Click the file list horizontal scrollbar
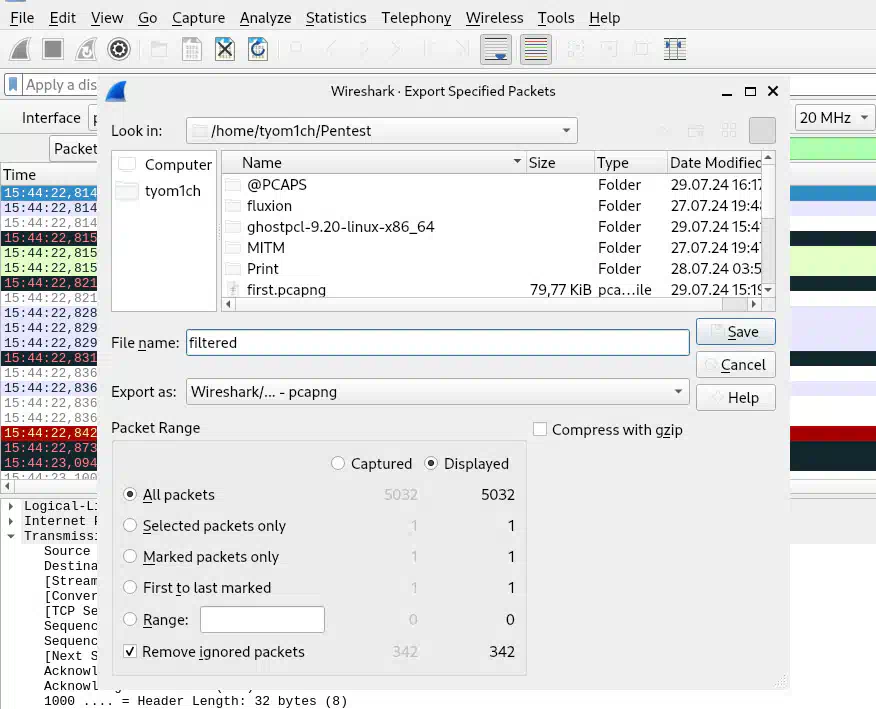The width and height of the screenshot is (876, 709). click(491, 304)
